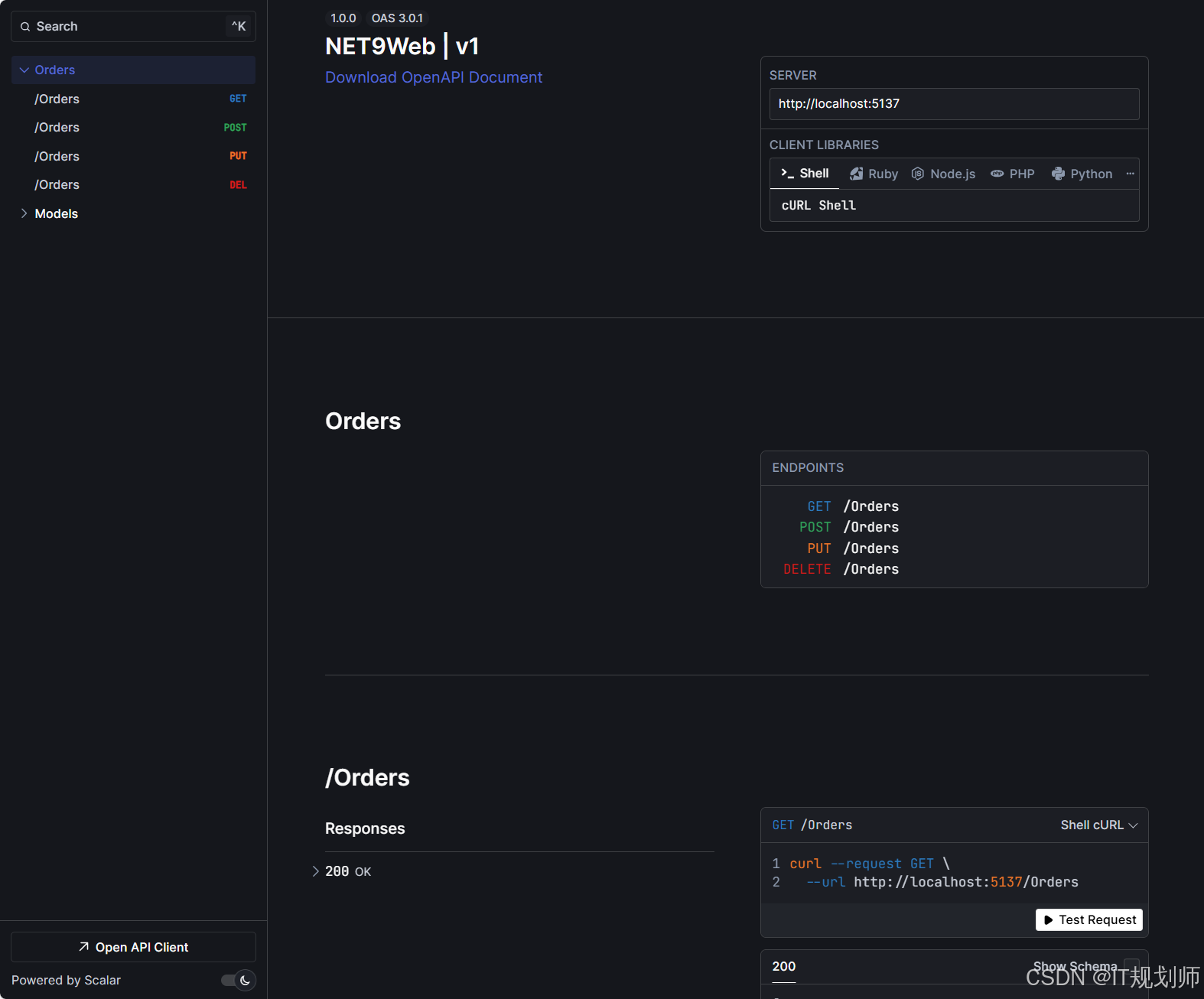Click the Open API Client button
Viewport: 1204px width, 999px height.
pyautogui.click(x=133, y=947)
